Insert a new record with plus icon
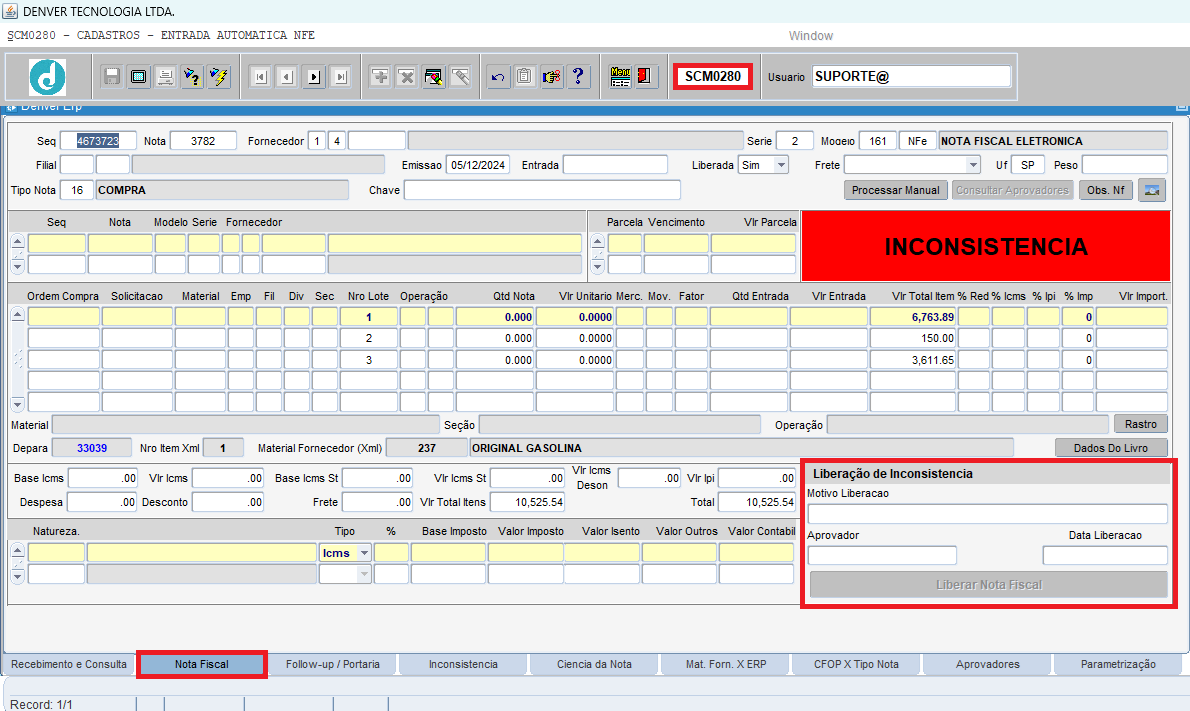 pyautogui.click(x=380, y=77)
